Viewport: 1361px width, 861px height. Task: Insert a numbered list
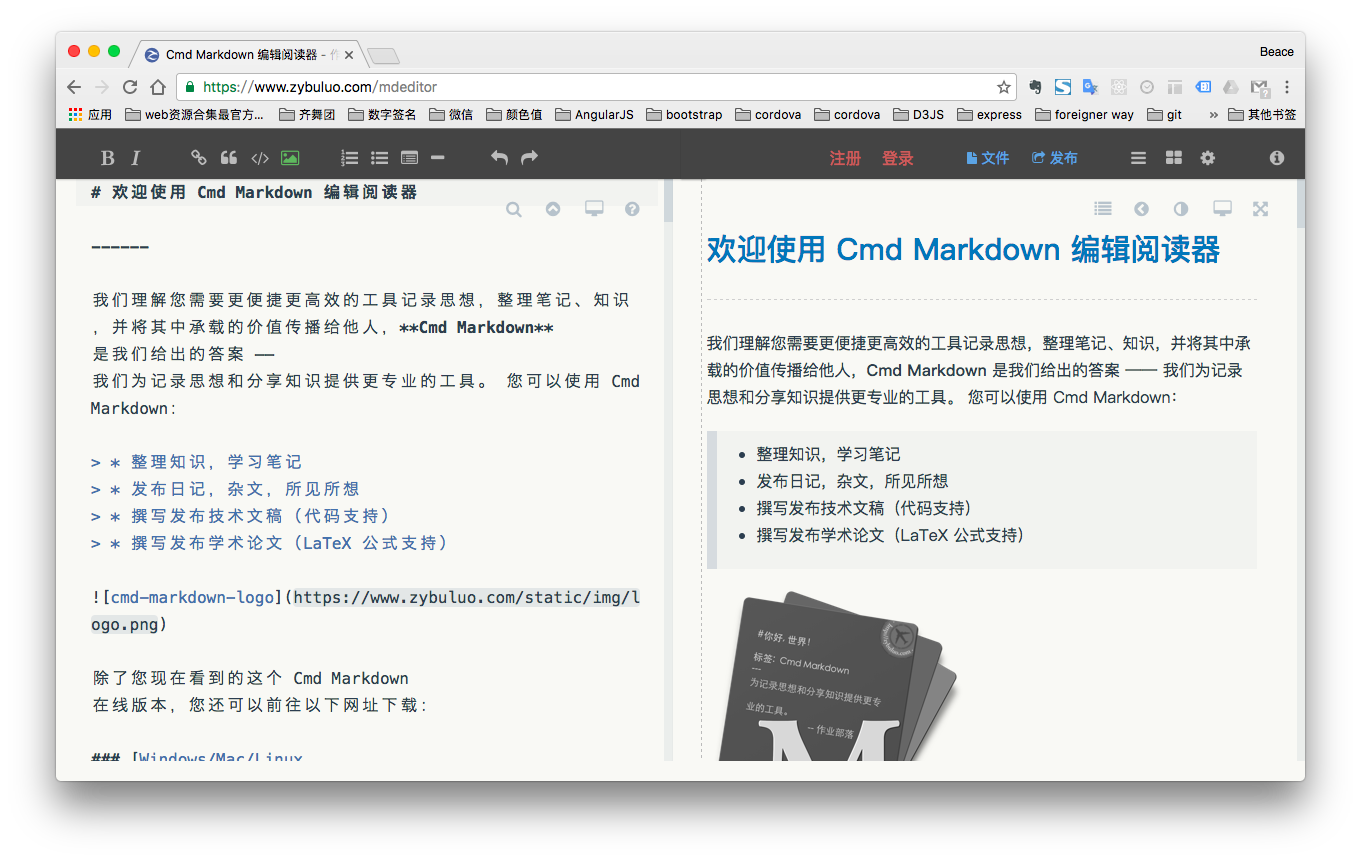pos(349,158)
